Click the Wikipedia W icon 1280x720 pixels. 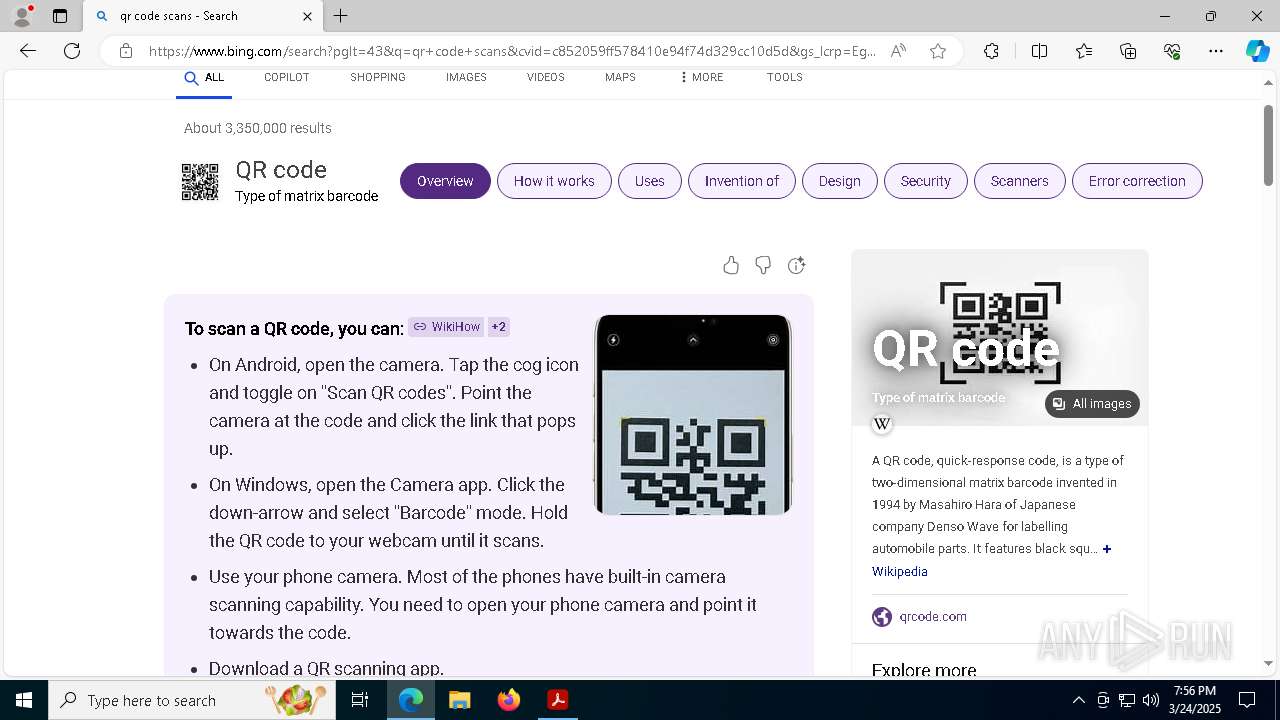point(882,424)
